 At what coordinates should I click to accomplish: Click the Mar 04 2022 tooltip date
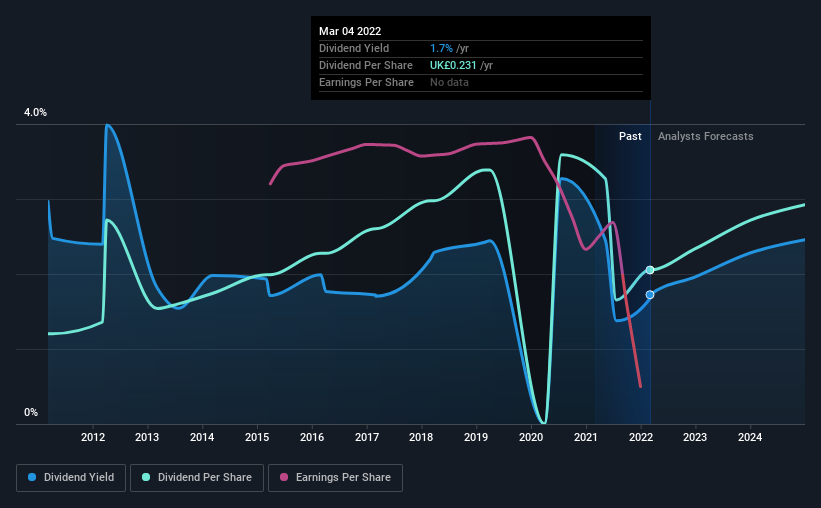tap(350, 31)
